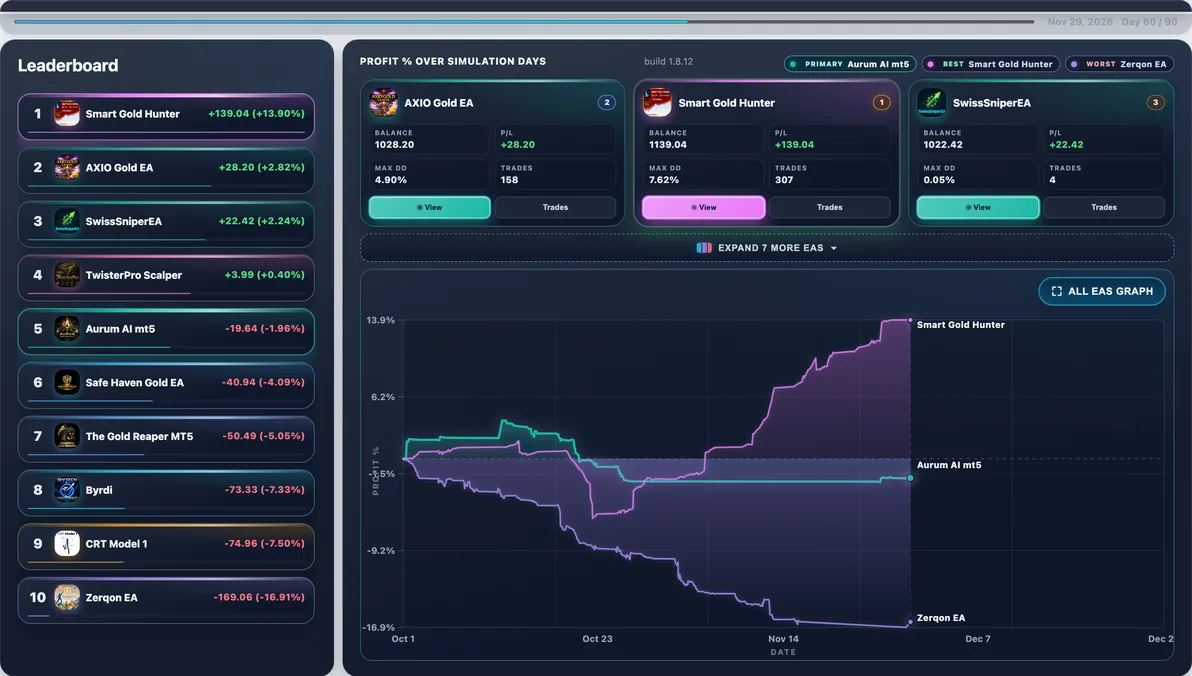Select TwisterPro Scalper +3.99 leaderboard value
The height and width of the screenshot is (676, 1192).
coord(265,275)
